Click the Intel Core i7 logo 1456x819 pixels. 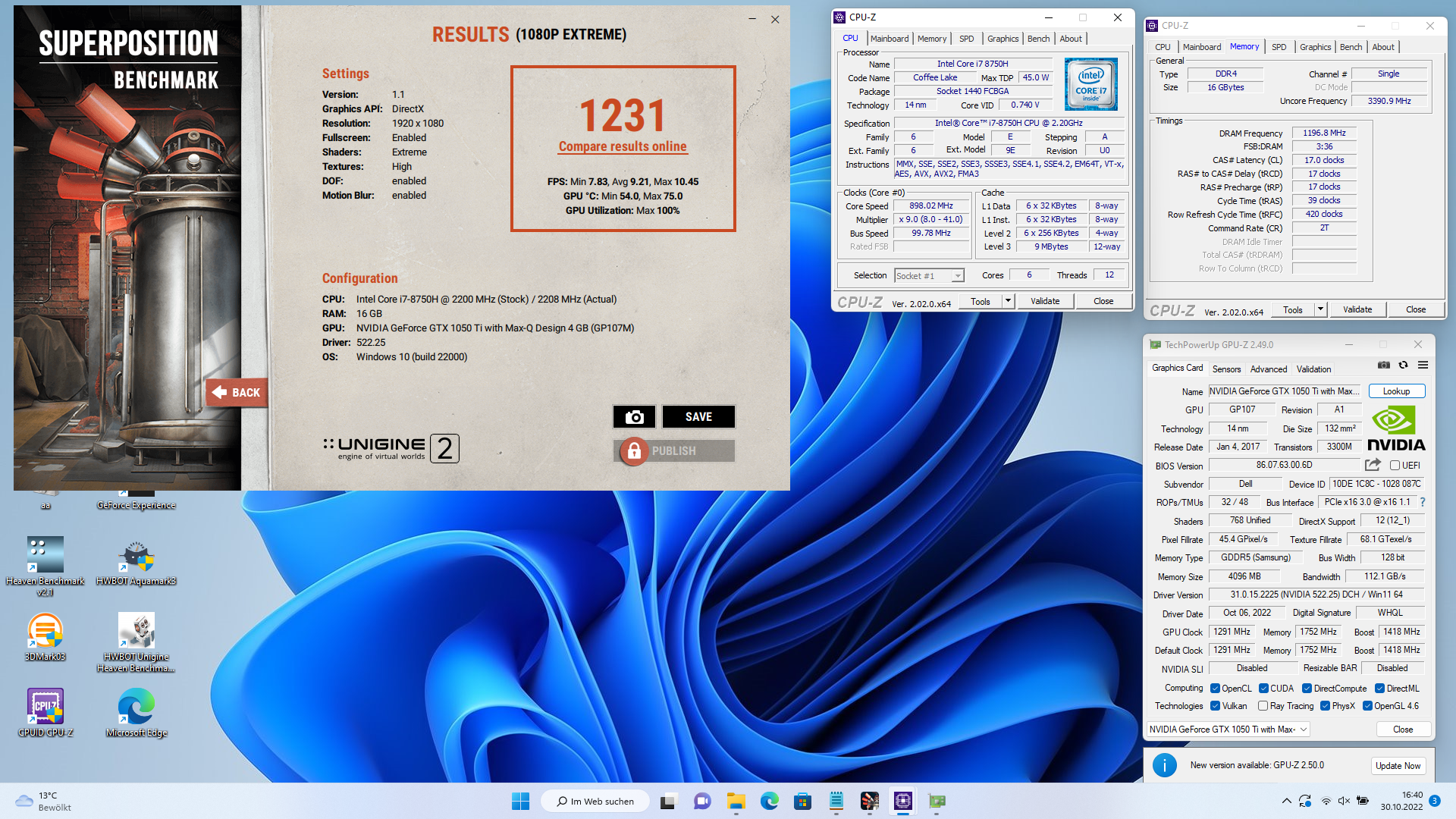click(x=1090, y=84)
